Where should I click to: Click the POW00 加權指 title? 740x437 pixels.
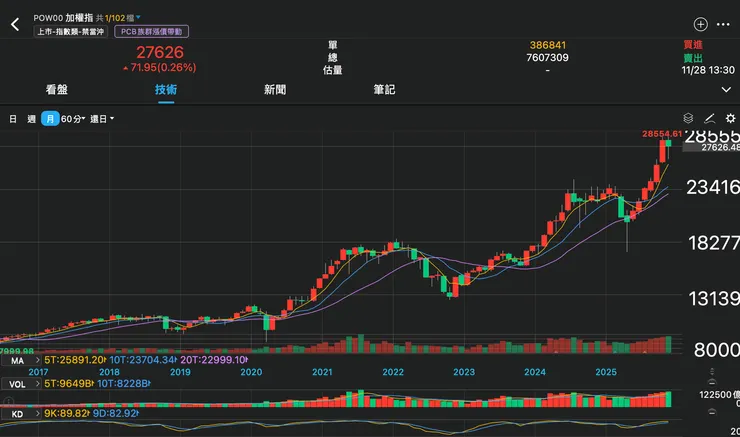[x=63, y=17]
